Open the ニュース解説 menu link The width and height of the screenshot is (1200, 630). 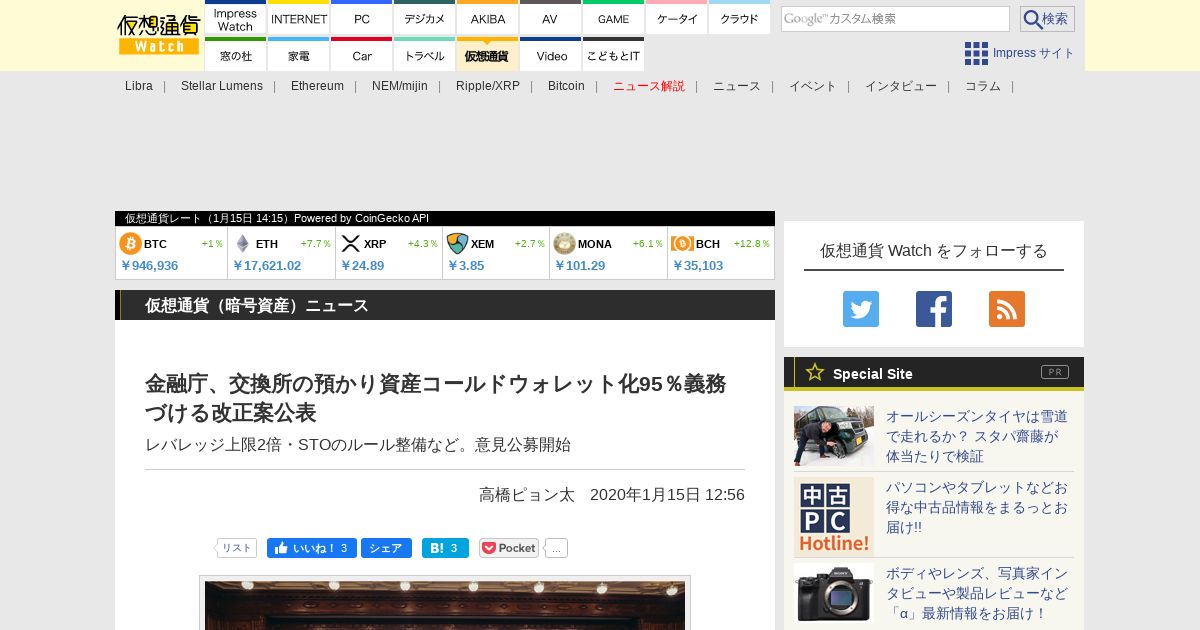pos(649,86)
